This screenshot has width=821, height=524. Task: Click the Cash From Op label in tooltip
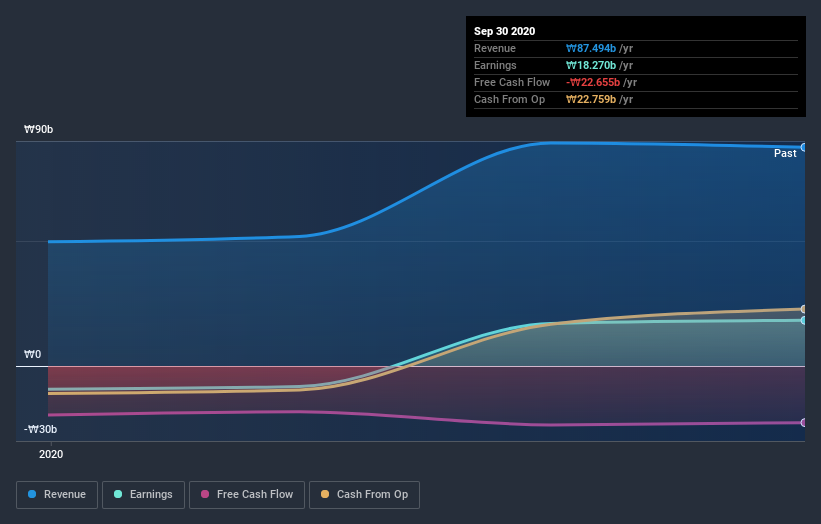pos(509,99)
